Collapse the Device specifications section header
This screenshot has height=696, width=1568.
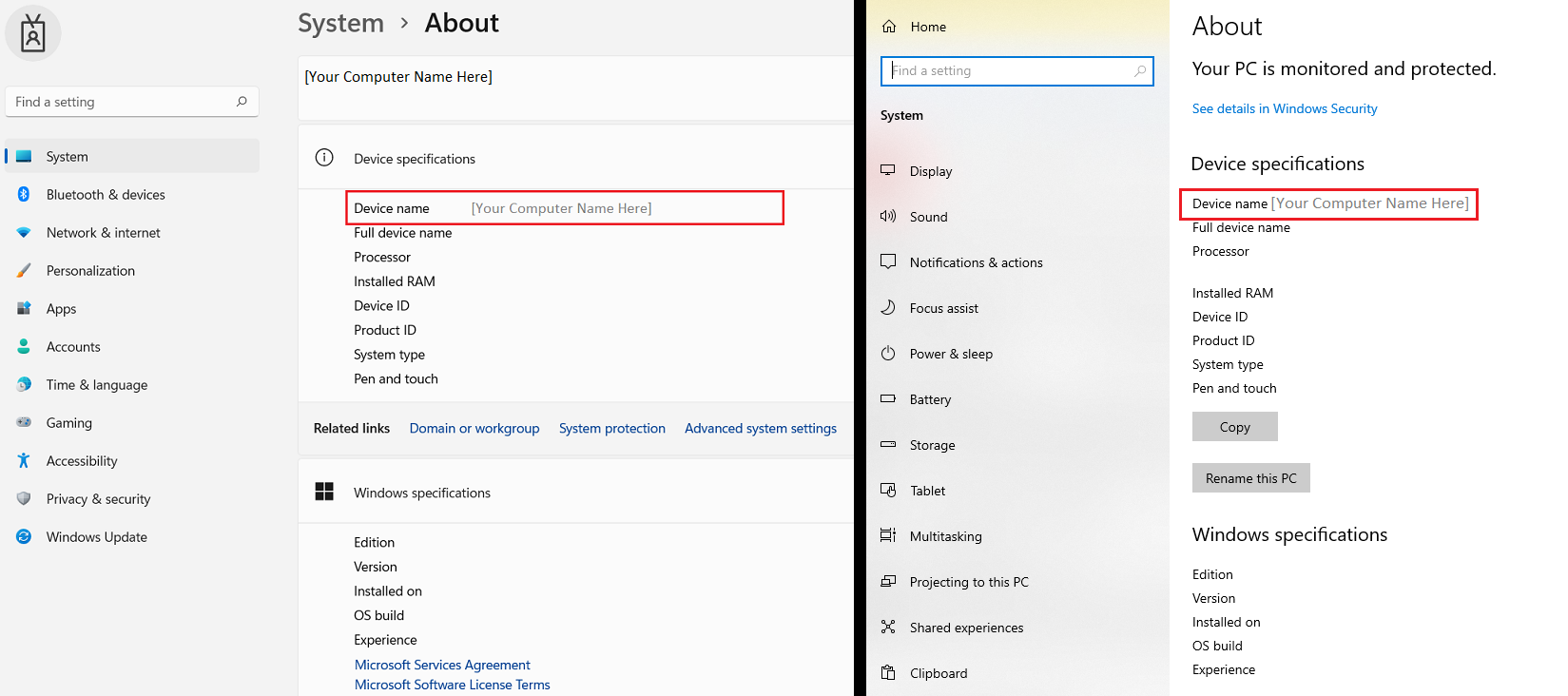pos(575,158)
